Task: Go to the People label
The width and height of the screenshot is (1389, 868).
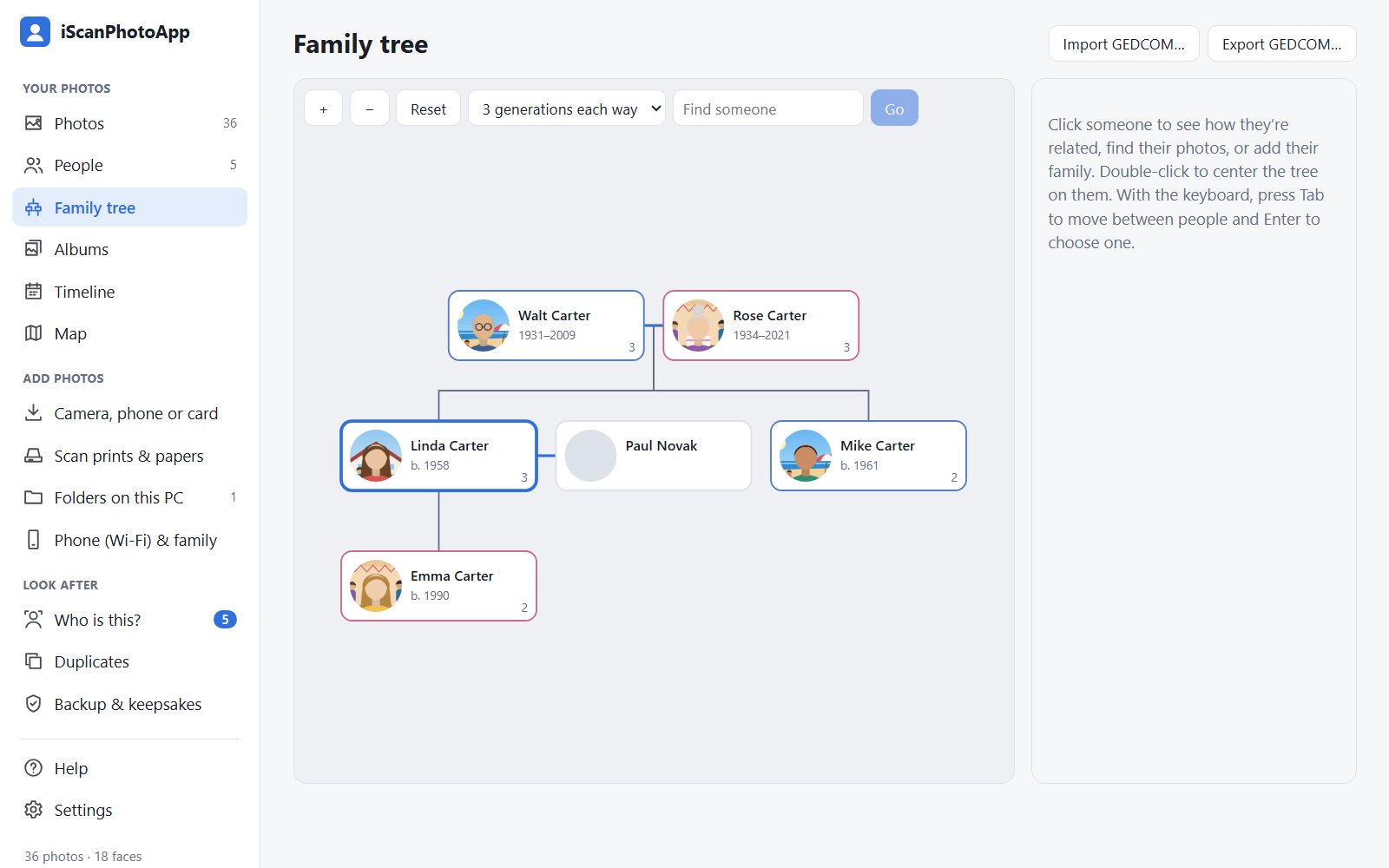Action: click(x=78, y=165)
